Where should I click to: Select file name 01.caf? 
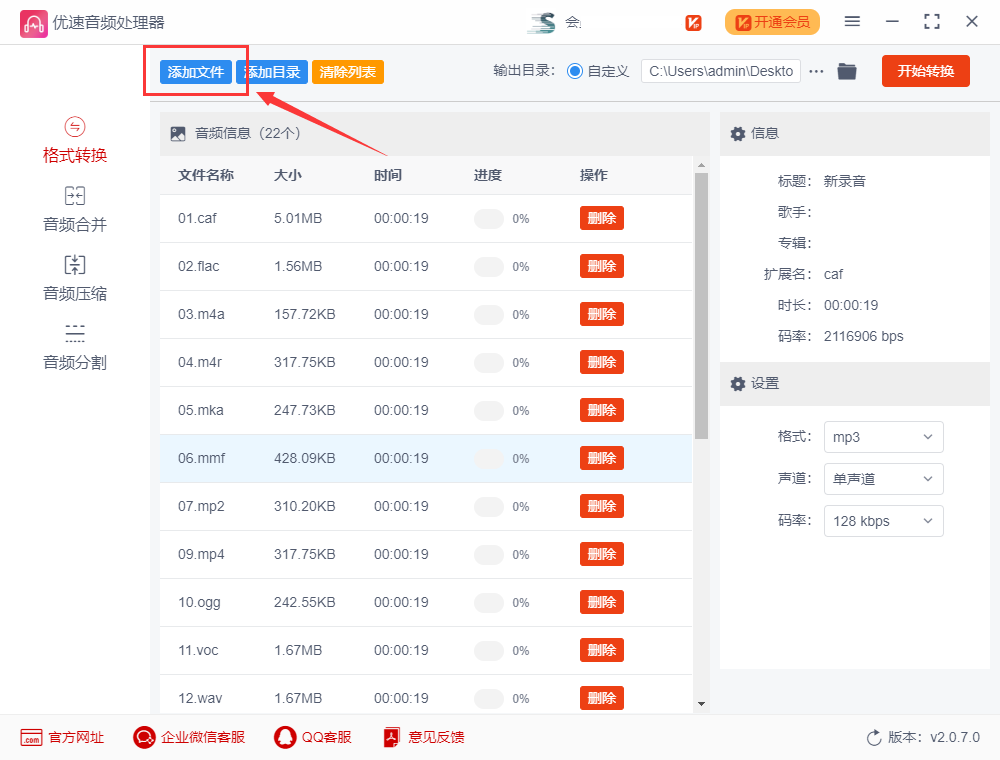tap(197, 219)
